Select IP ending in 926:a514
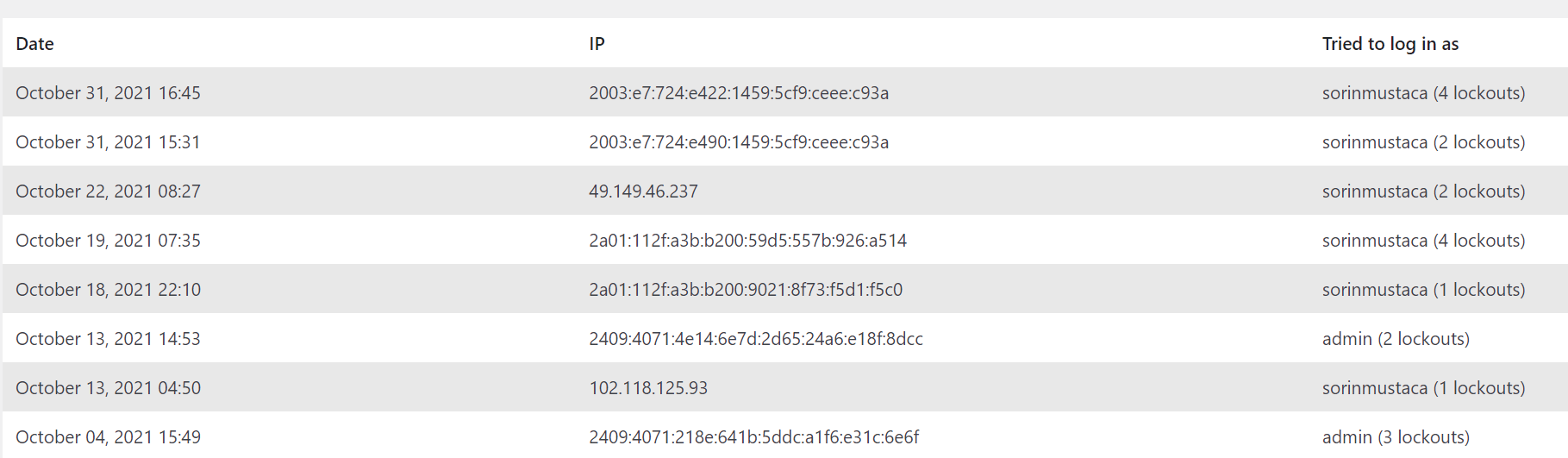The height and width of the screenshot is (458, 1568). click(x=747, y=241)
